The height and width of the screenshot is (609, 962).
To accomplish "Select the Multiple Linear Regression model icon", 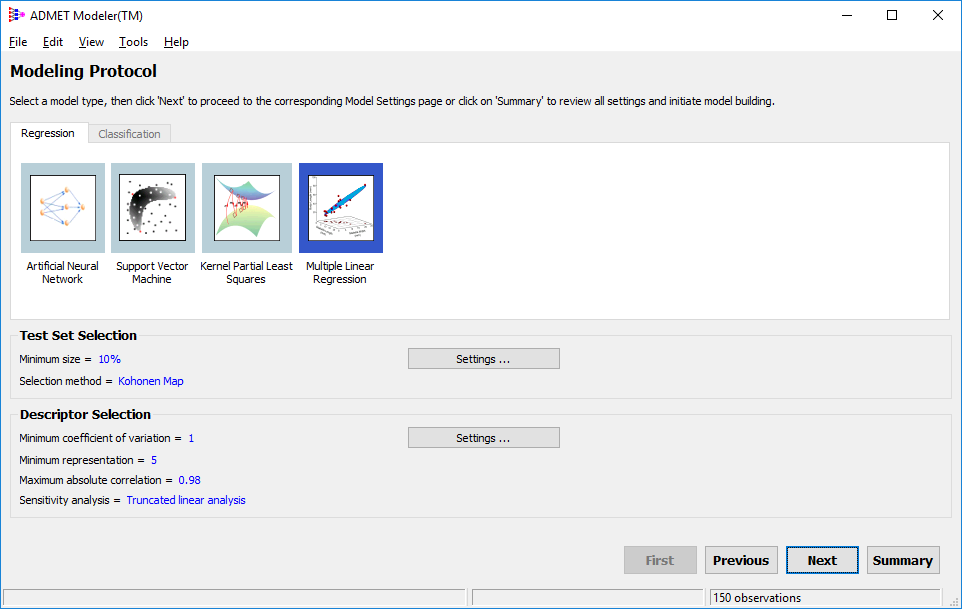I will click(341, 208).
